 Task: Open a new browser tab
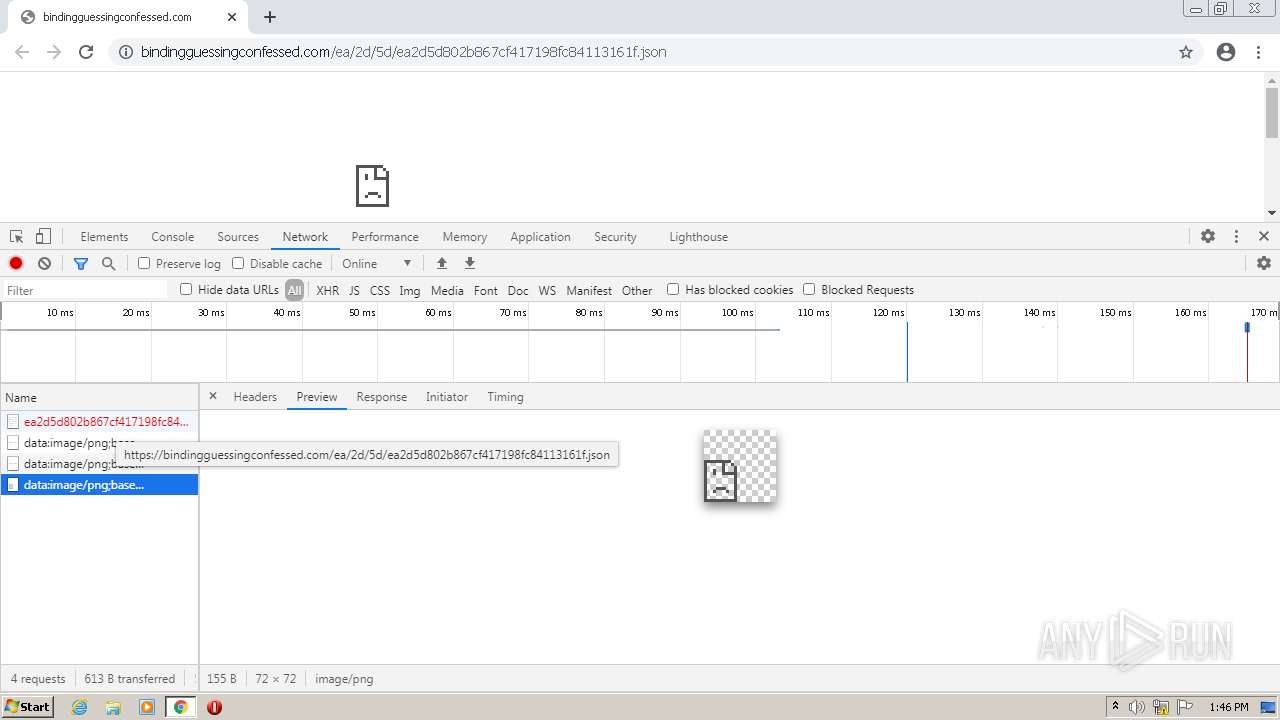(x=270, y=17)
